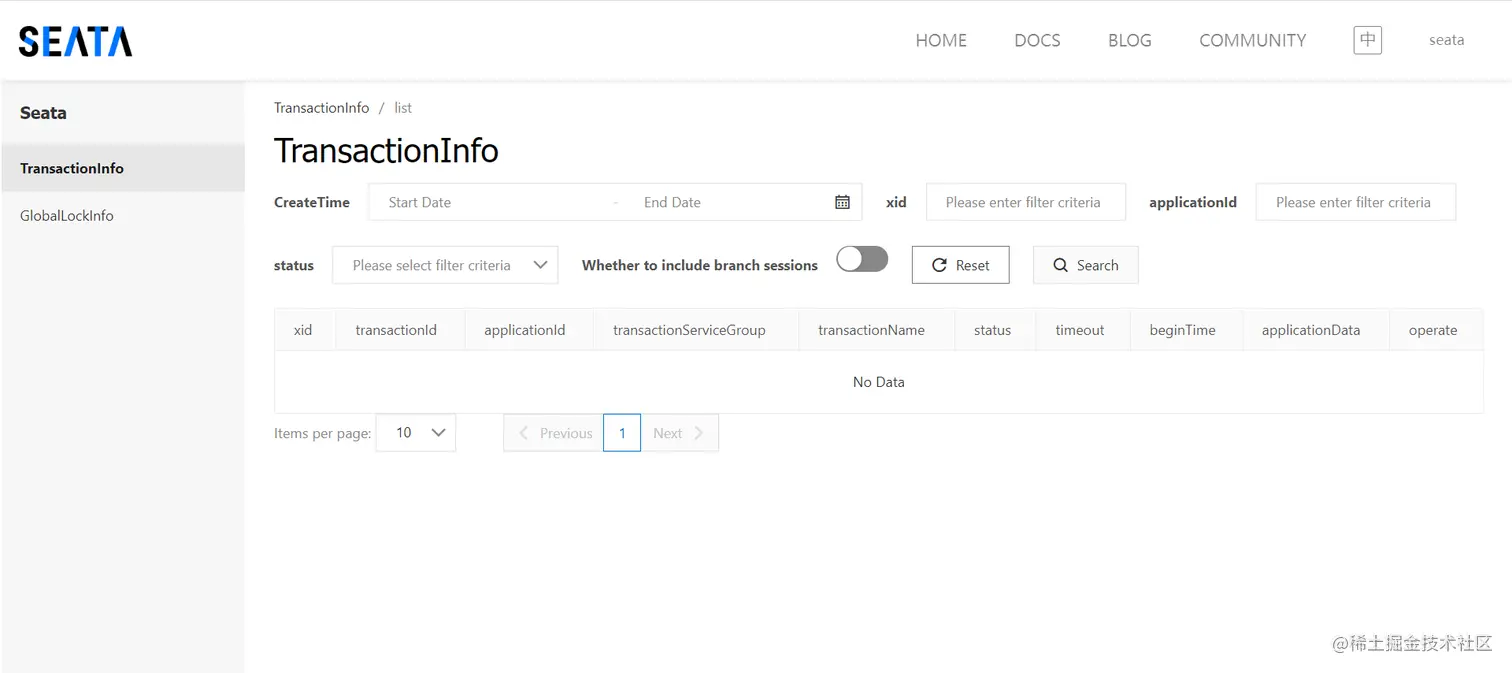Toggle include branch sessions switch
The image size is (1512, 673).
click(862, 260)
